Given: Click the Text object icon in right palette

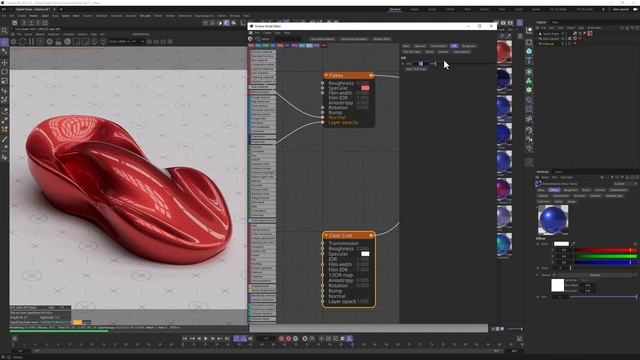Looking at the screenshot, I should coord(529,60).
